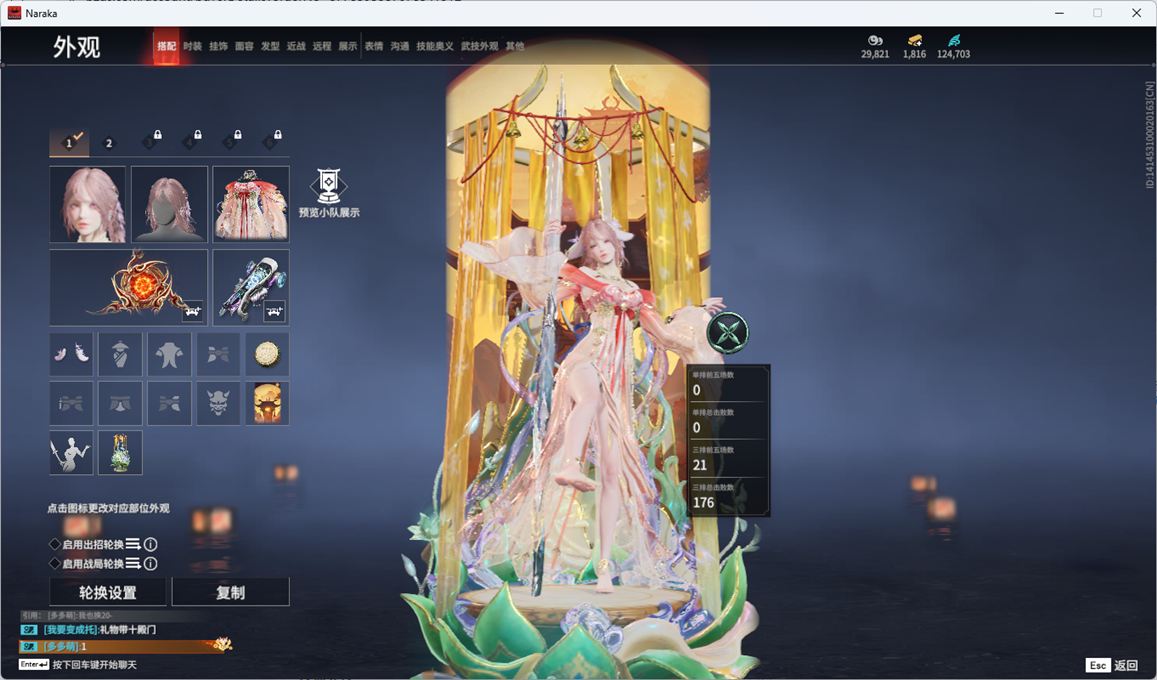Open the spear pose display slot
This screenshot has height=680, width=1157.
click(x=72, y=453)
